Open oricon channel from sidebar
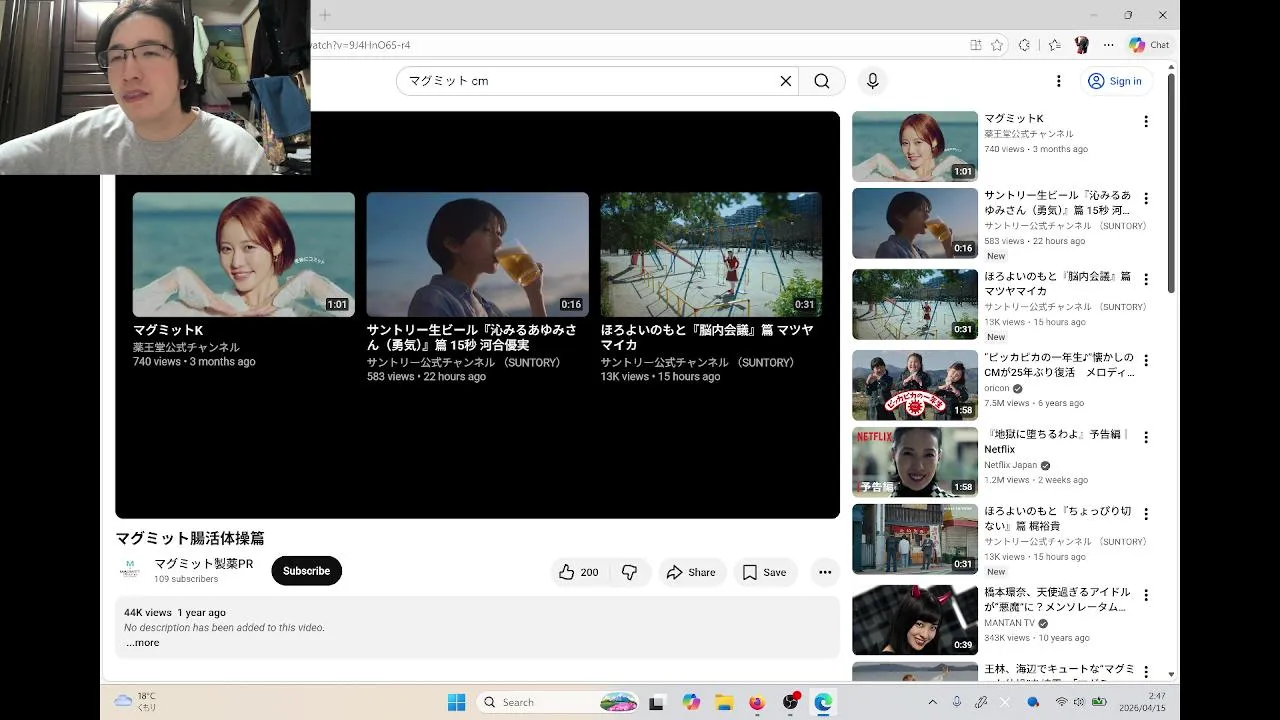The height and width of the screenshot is (720, 1280). pyautogui.click(x=997, y=388)
